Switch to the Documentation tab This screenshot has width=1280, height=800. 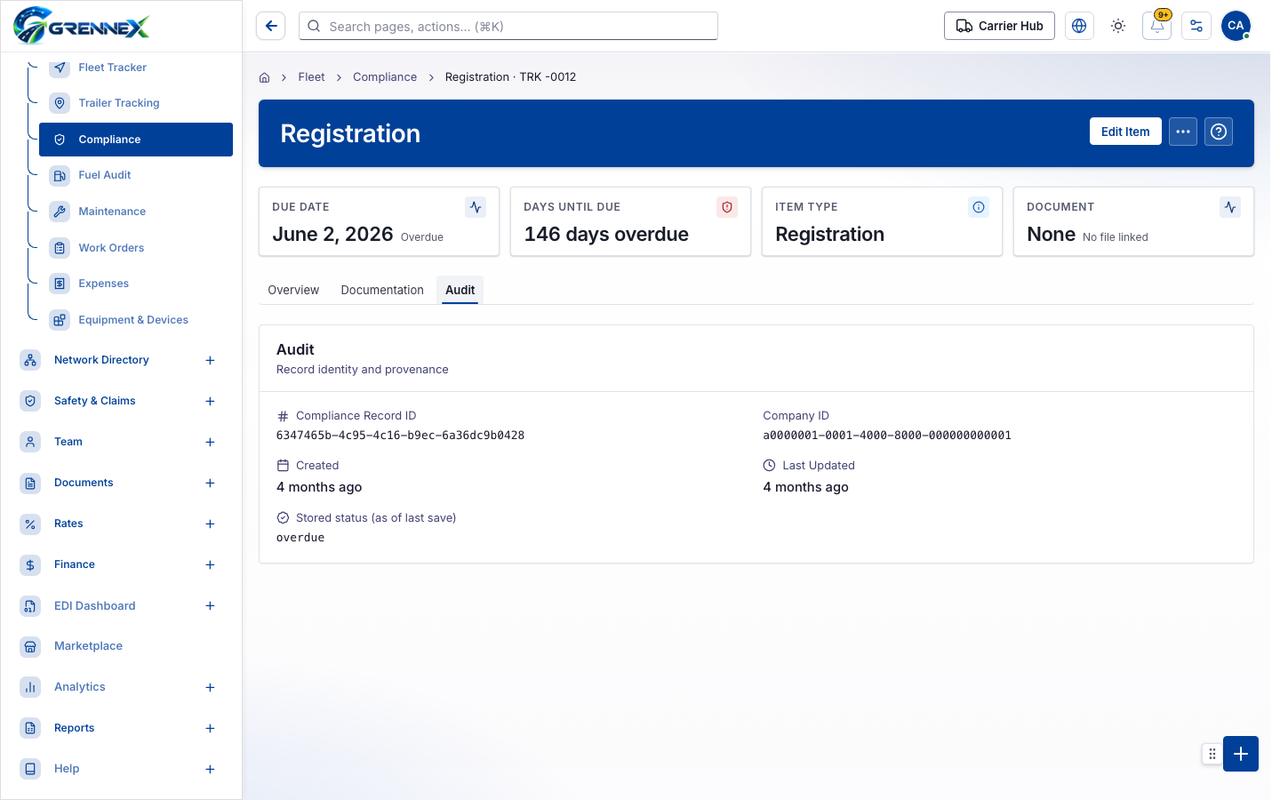pos(382,290)
